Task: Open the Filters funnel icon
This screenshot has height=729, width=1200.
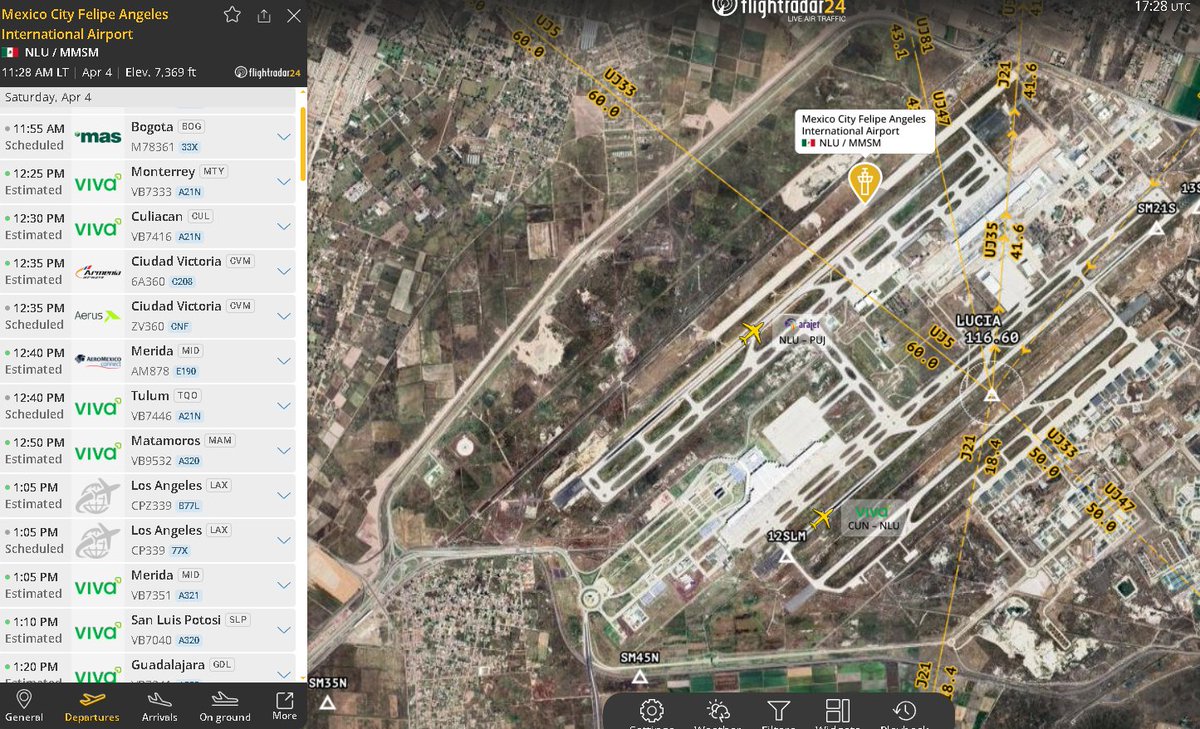Action: (x=778, y=711)
